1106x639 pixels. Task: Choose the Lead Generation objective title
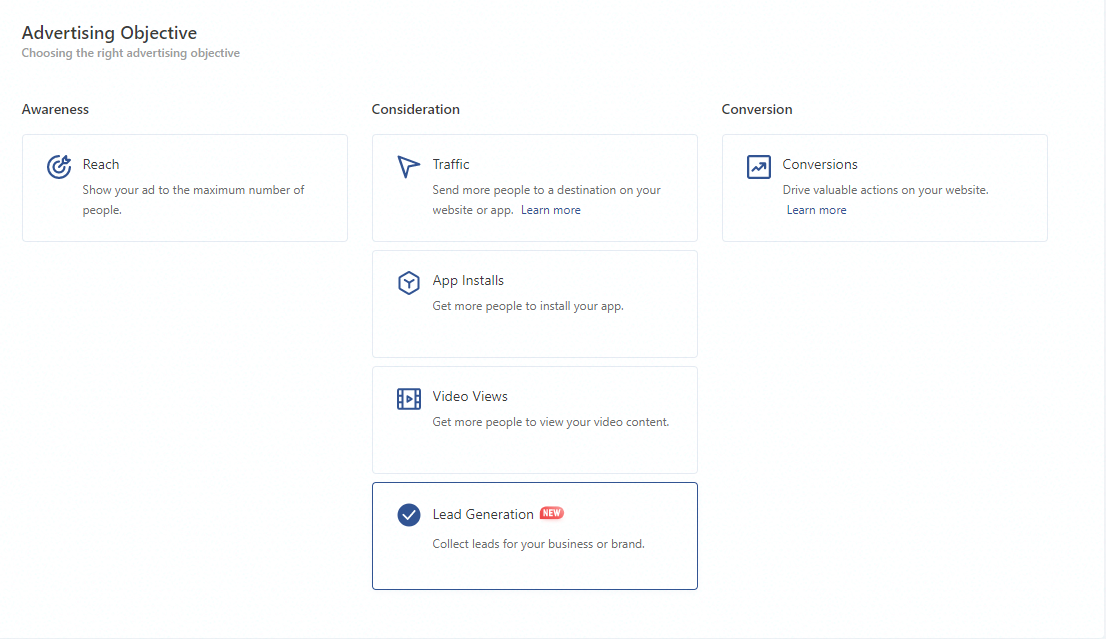tap(483, 514)
